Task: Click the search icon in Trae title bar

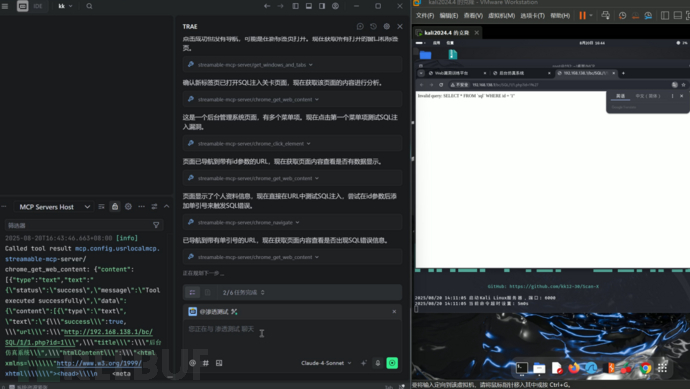Action: point(89,6)
